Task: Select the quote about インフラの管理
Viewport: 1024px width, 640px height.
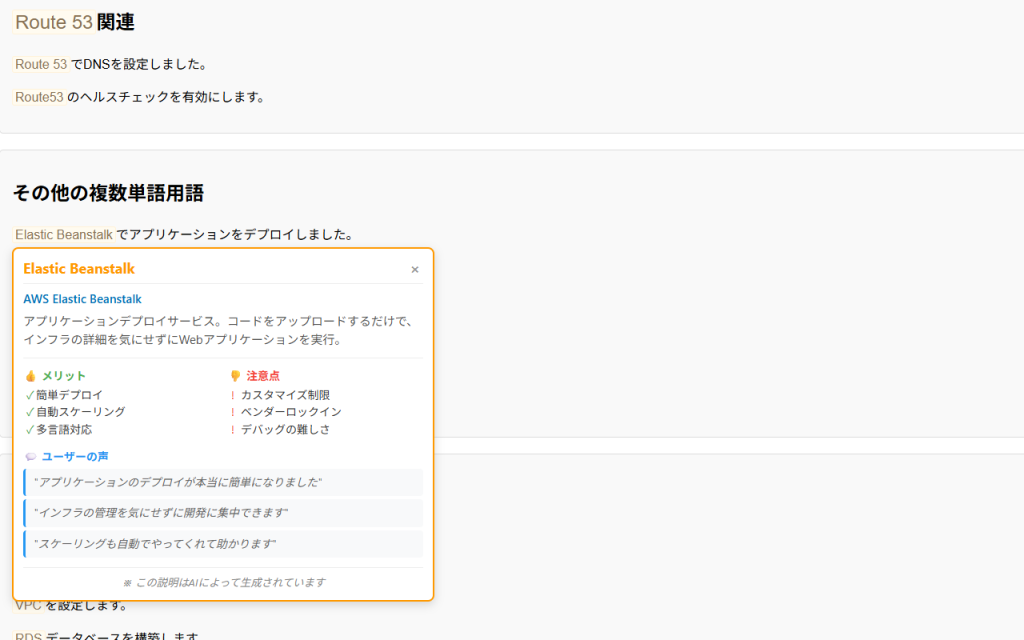Action: 161,513
